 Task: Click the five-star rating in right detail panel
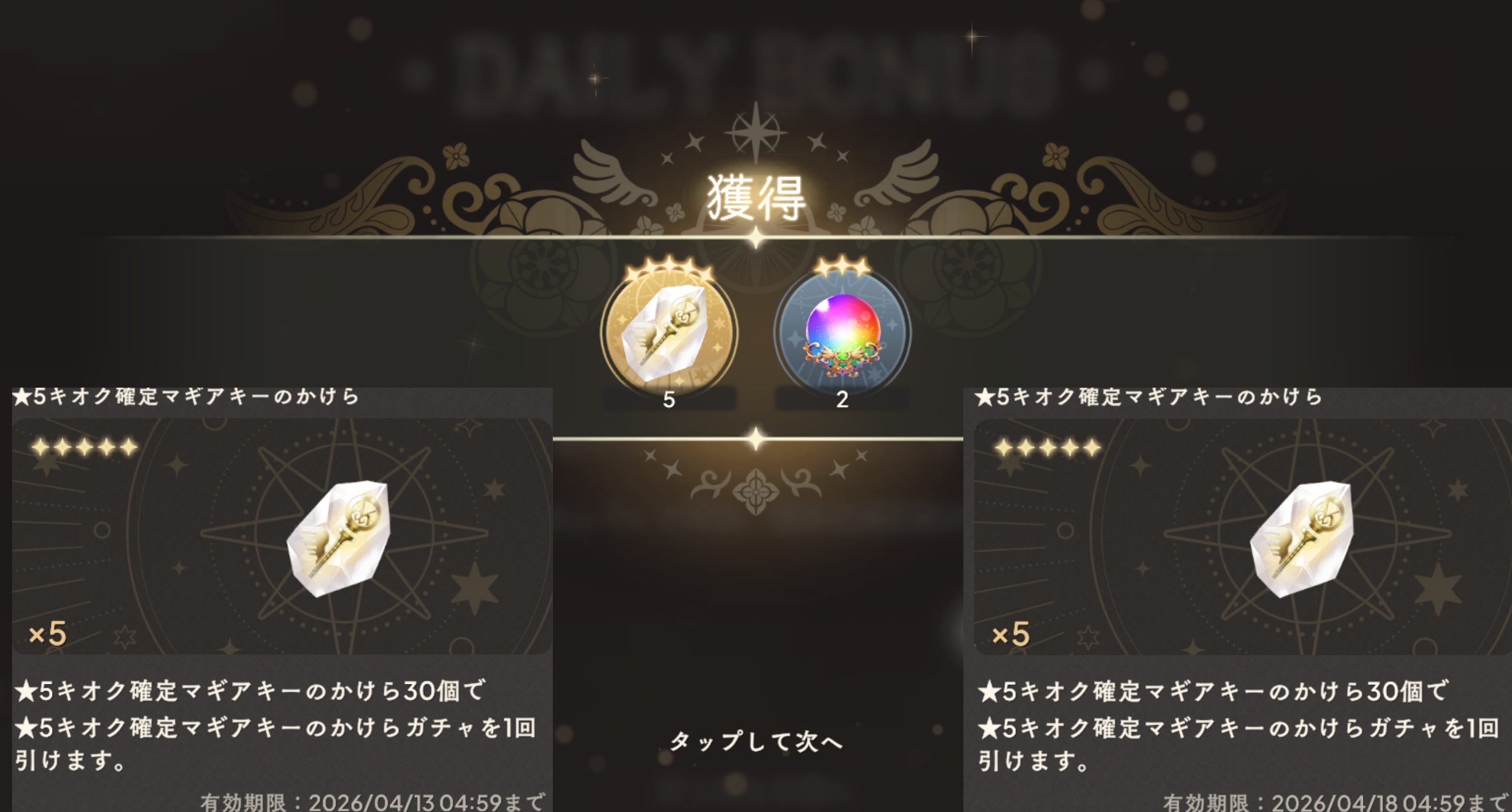click(x=1048, y=448)
